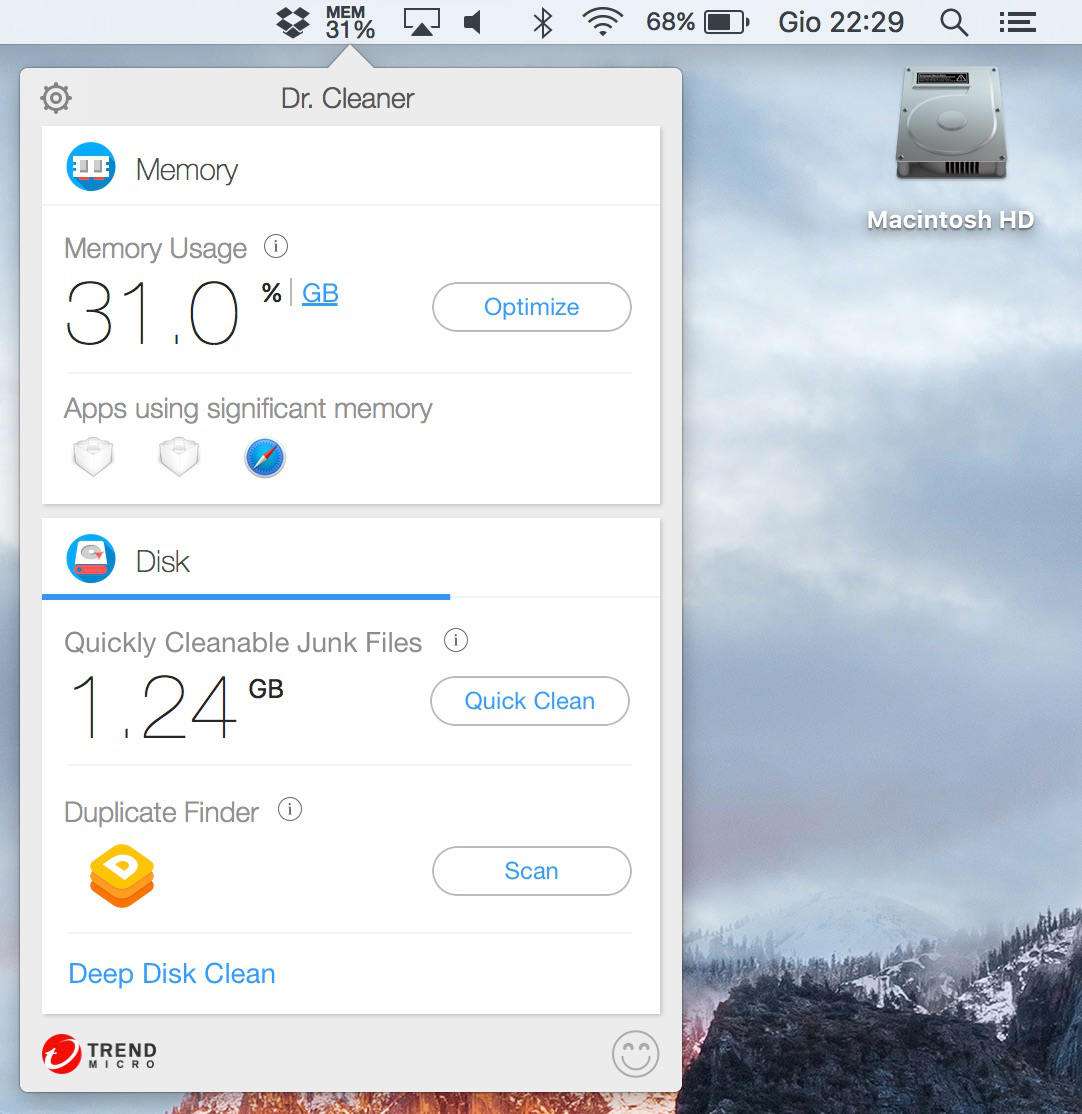Select first generic app icon using memory
Image resolution: width=1082 pixels, height=1114 pixels.
pos(93,457)
